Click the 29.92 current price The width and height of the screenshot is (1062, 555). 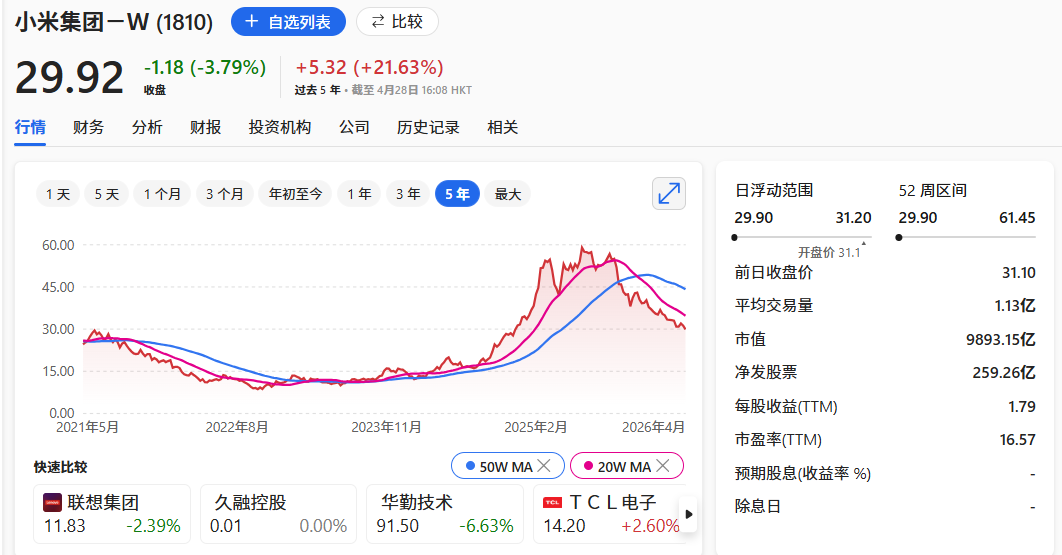69,77
